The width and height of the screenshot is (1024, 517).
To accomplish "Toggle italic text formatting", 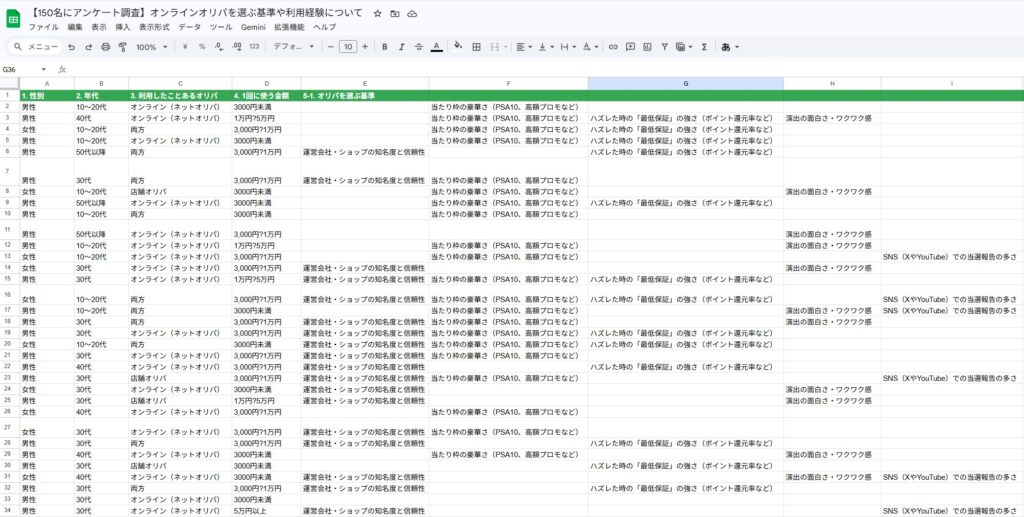I will [402, 47].
